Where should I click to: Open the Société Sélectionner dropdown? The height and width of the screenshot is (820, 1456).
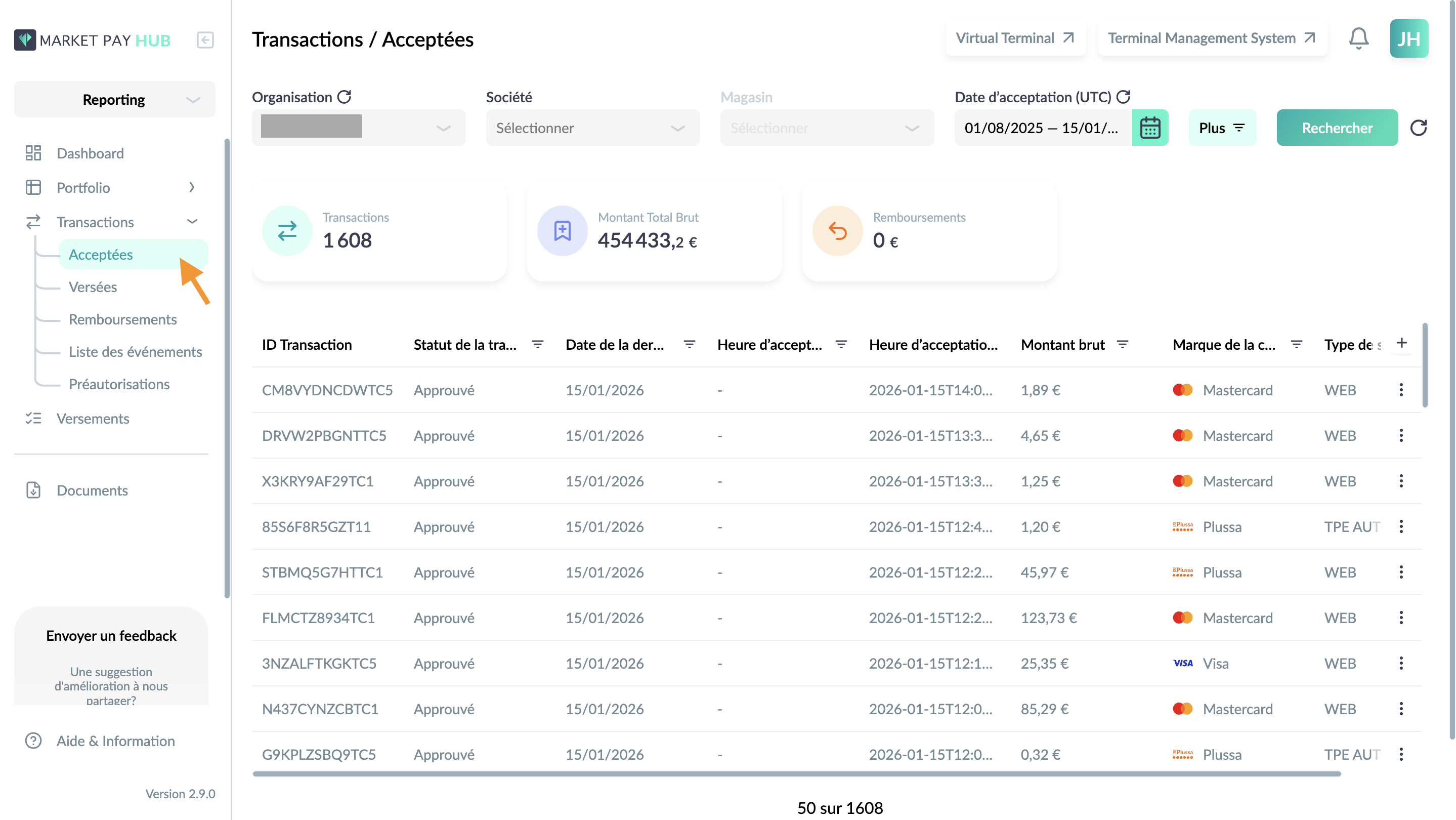pyautogui.click(x=593, y=128)
